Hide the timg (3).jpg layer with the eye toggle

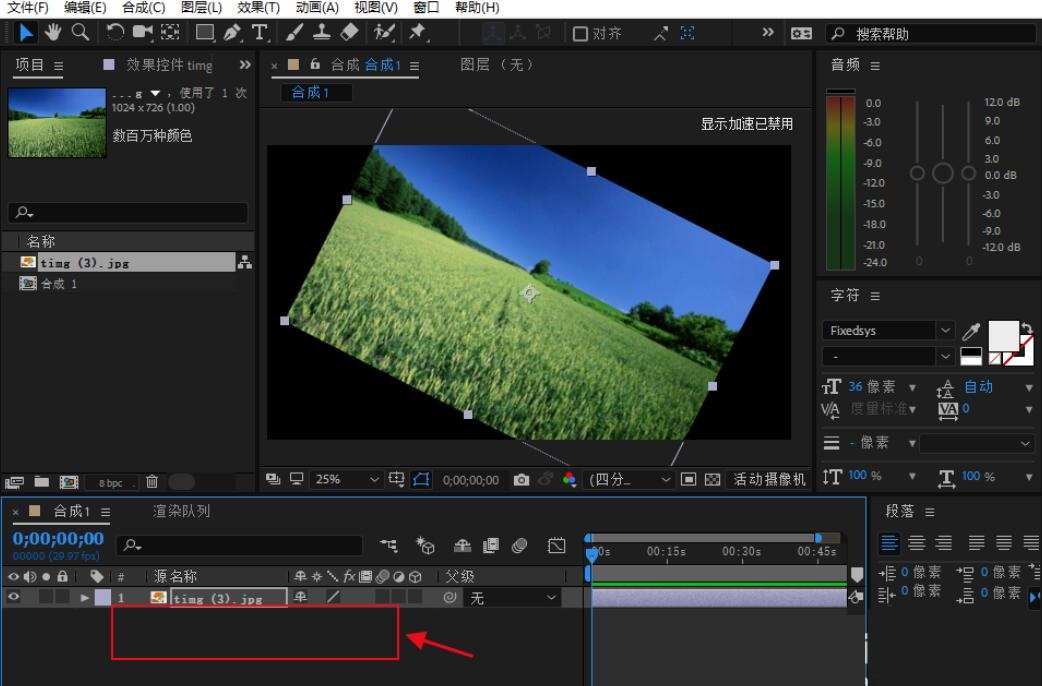click(14, 598)
